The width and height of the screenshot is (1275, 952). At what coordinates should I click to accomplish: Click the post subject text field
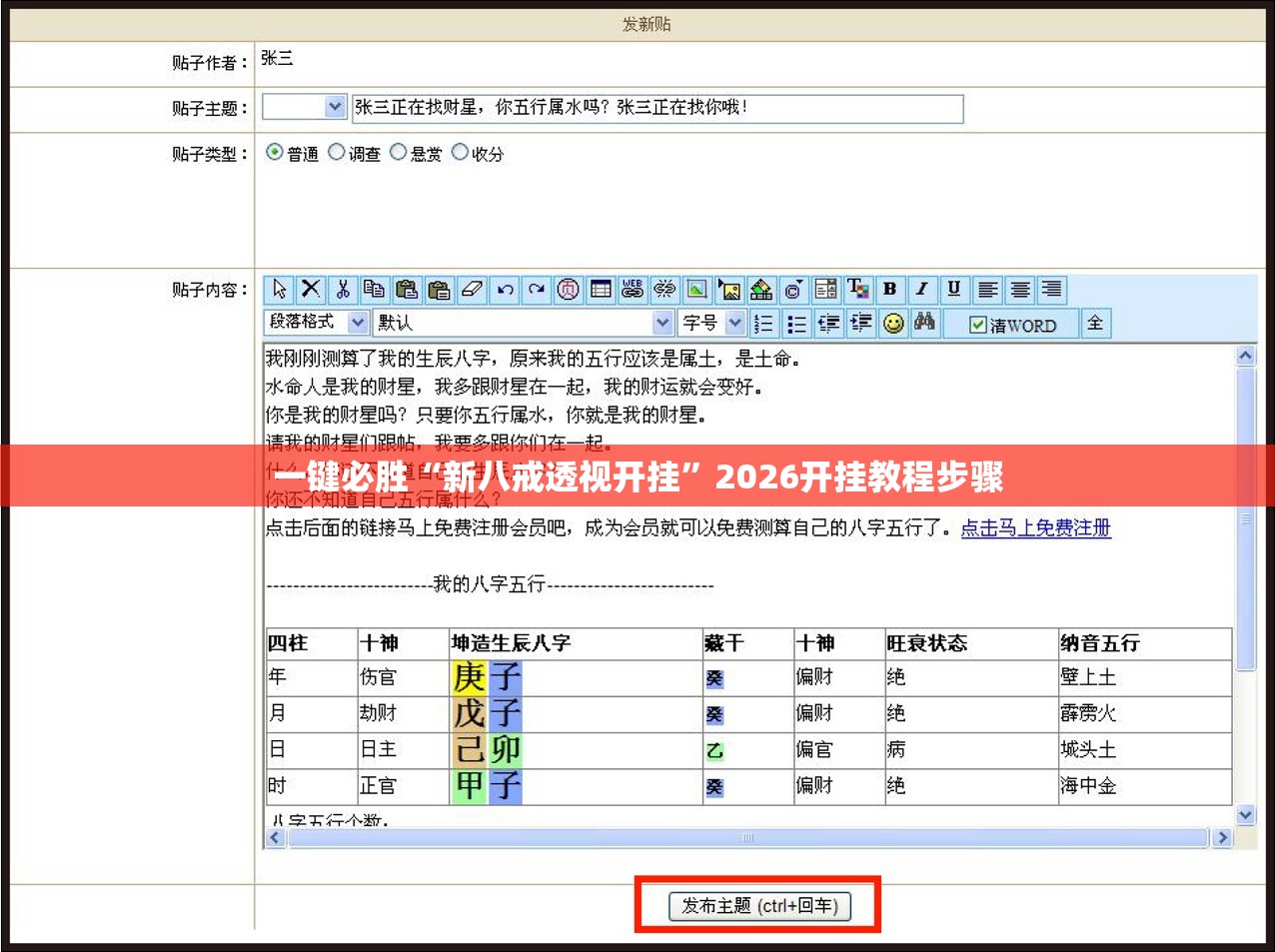pyautogui.click(x=657, y=108)
